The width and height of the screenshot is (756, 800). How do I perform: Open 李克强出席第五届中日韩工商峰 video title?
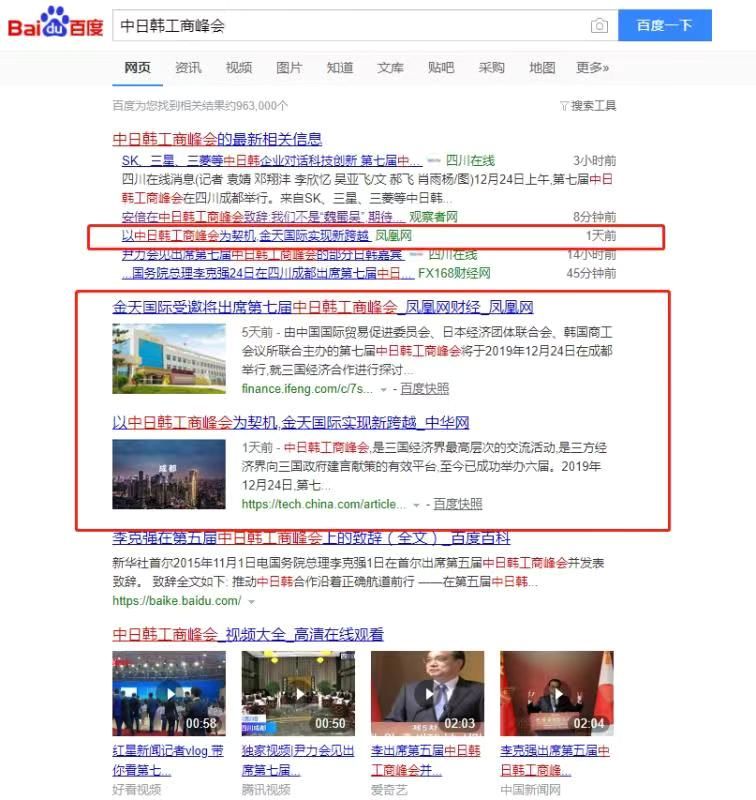pyautogui.click(x=555, y=760)
